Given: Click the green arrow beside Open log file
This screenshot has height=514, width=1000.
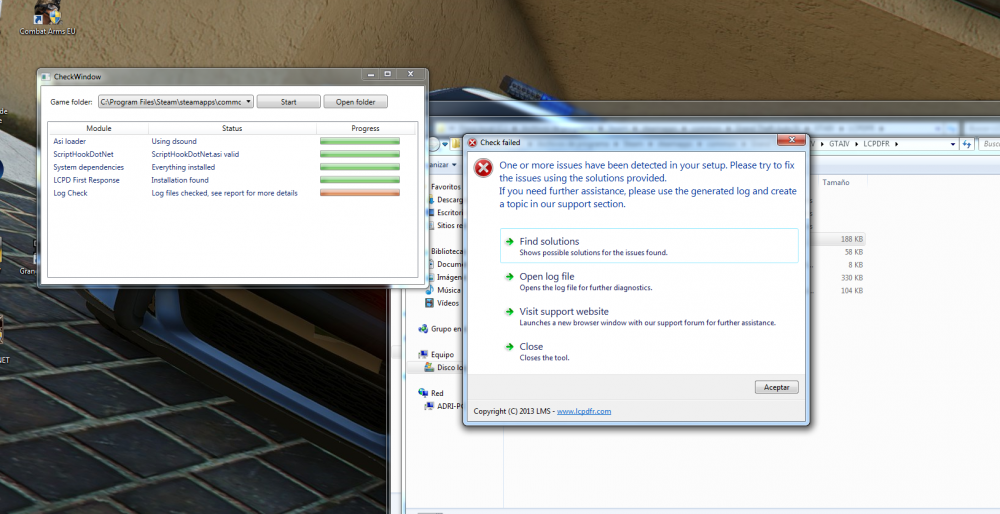Looking at the screenshot, I should coord(510,277).
